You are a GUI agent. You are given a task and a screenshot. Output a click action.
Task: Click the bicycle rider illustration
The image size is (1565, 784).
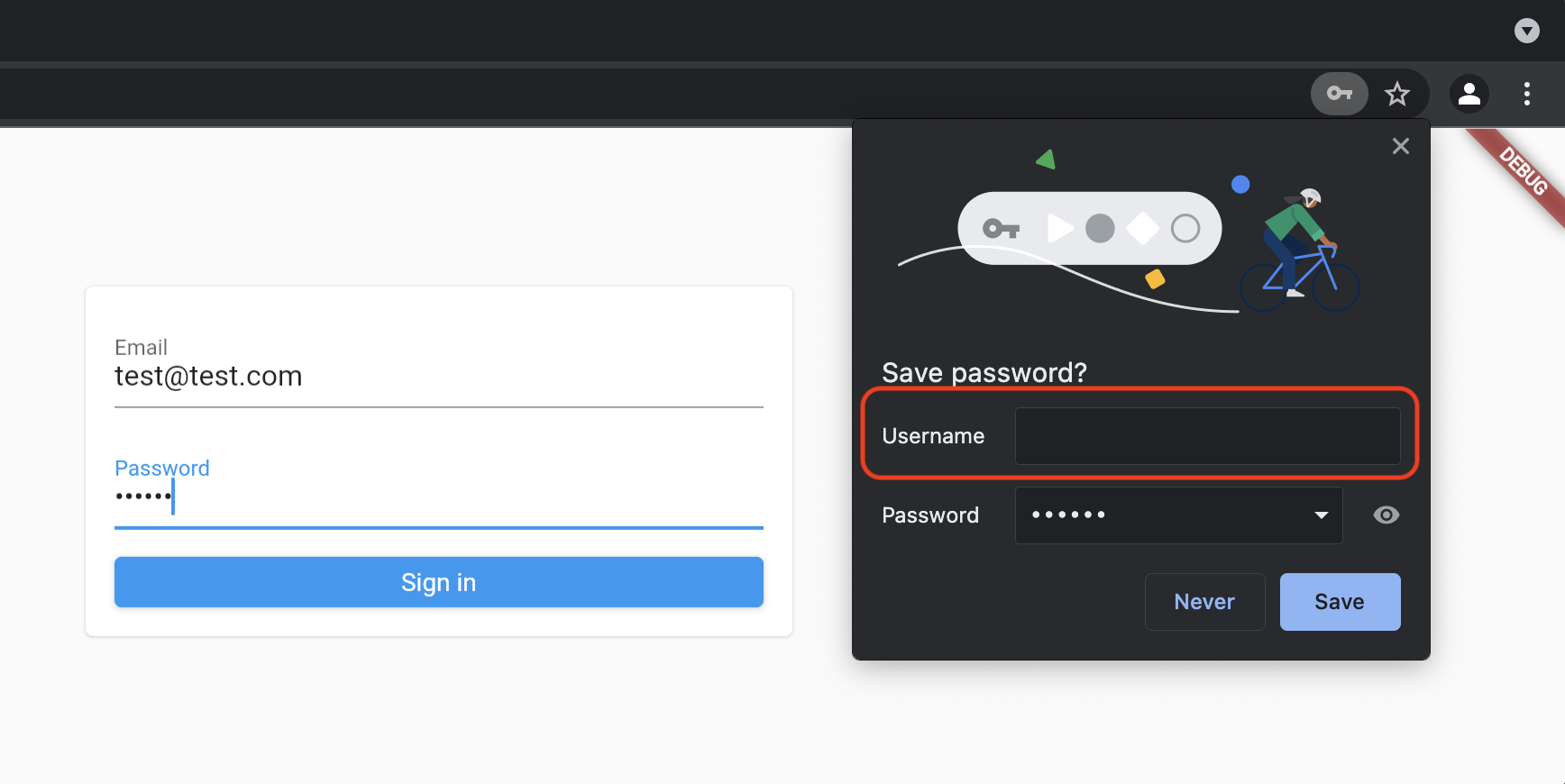click(1299, 243)
